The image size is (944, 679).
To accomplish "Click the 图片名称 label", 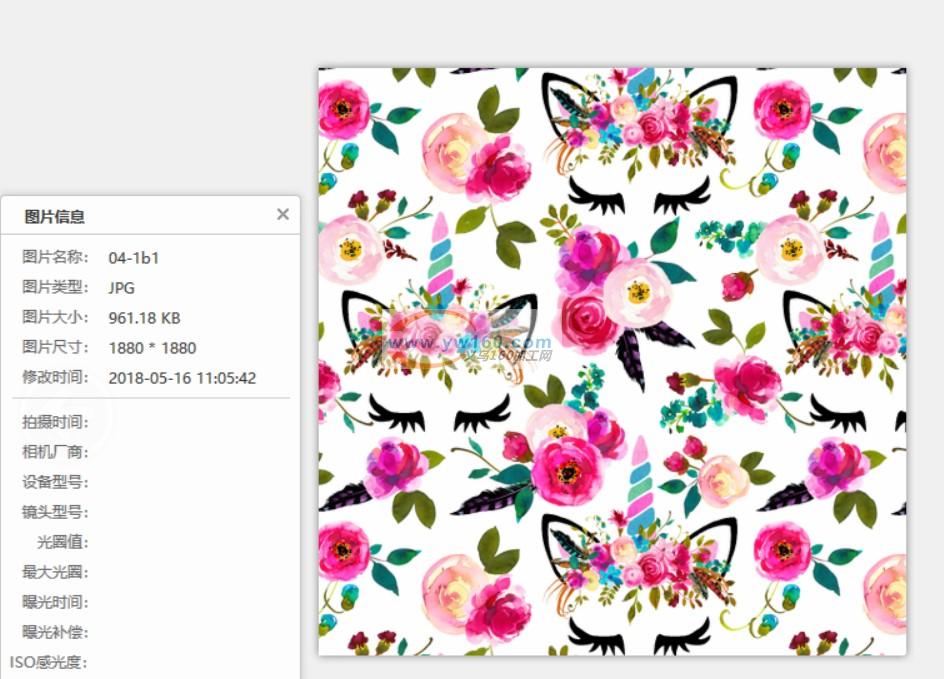I will pyautogui.click(x=56, y=258).
